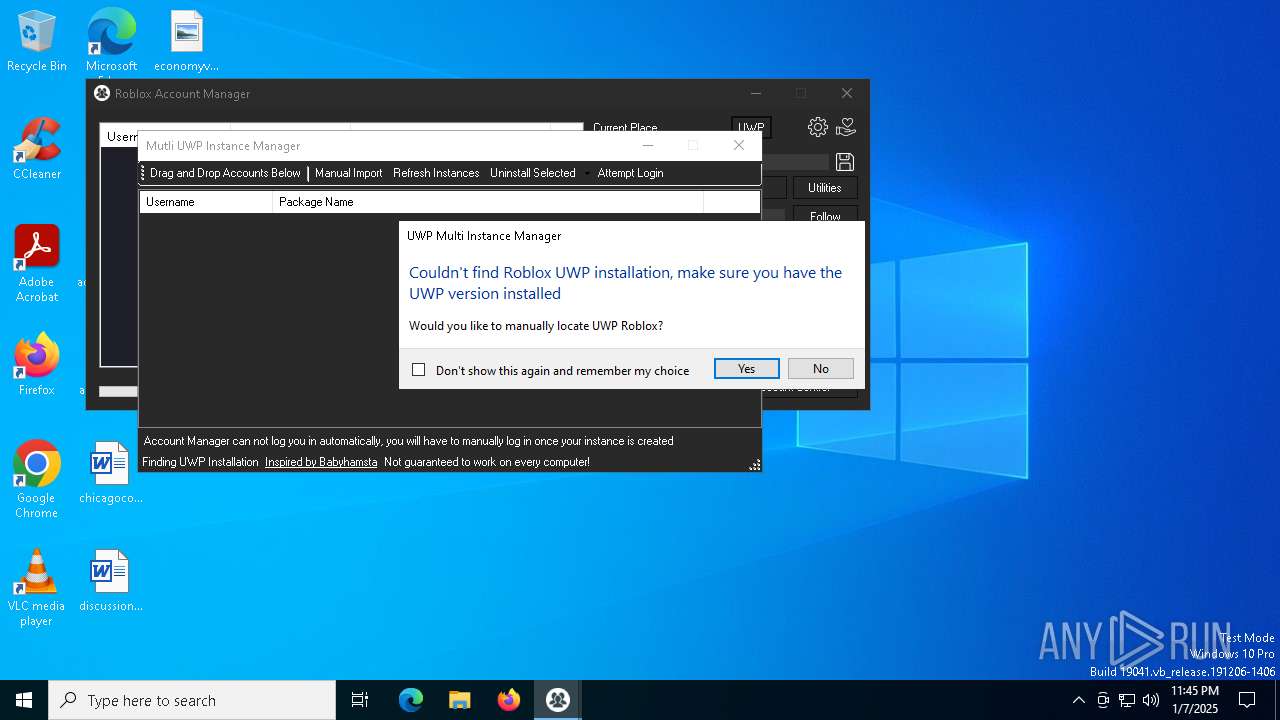Image resolution: width=1280 pixels, height=720 pixels.
Task: Minimize the Roblox Account Manager window
Action: coord(756,93)
